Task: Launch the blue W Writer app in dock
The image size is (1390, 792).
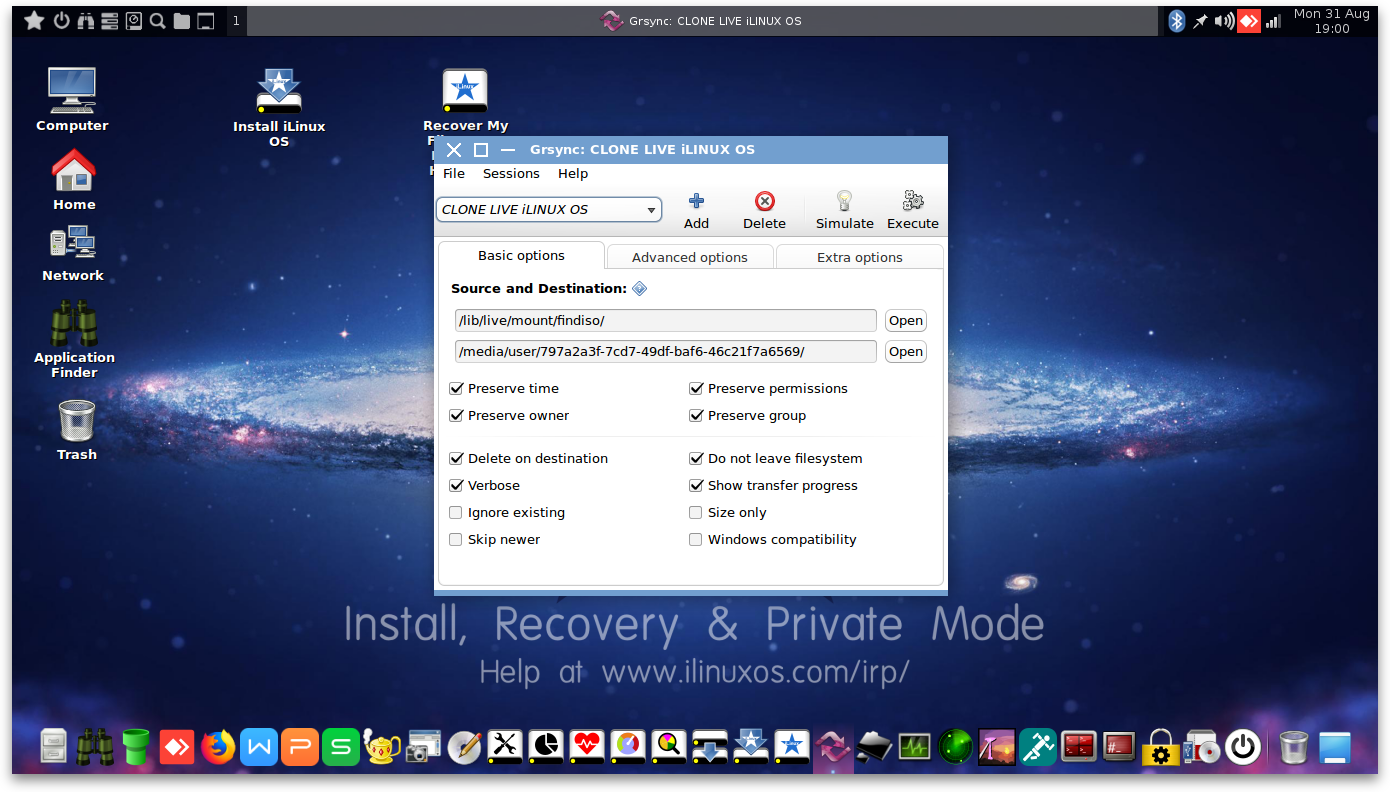Action: (x=259, y=747)
